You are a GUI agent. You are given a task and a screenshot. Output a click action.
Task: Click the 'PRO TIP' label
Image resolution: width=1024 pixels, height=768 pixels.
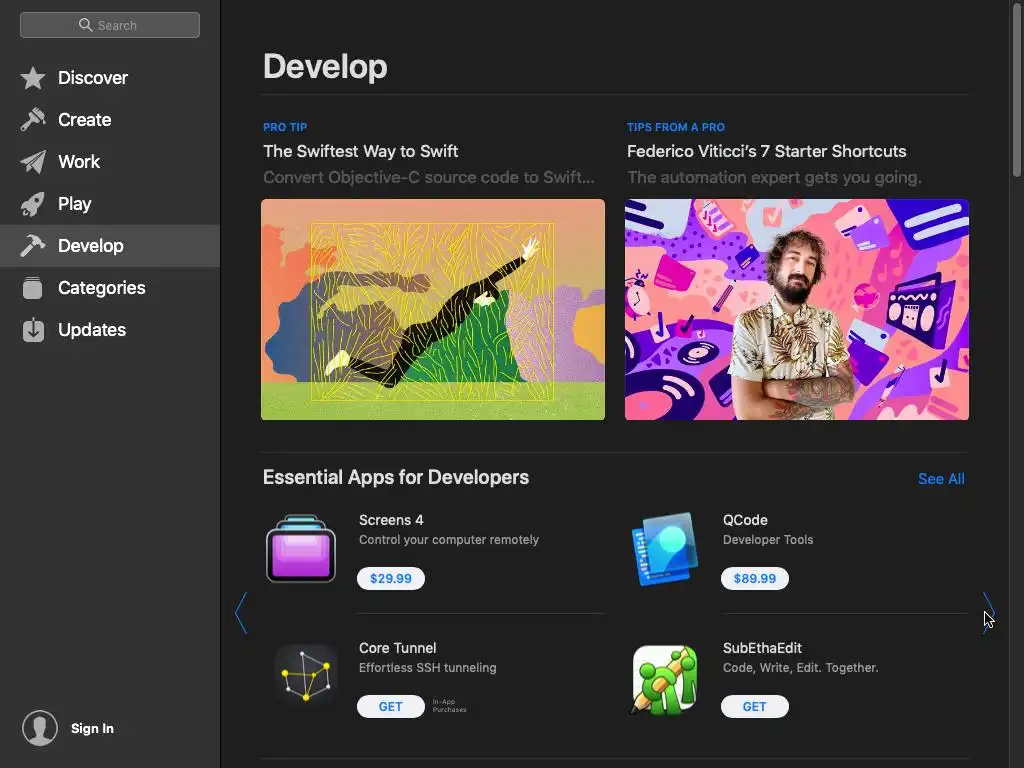(x=285, y=127)
